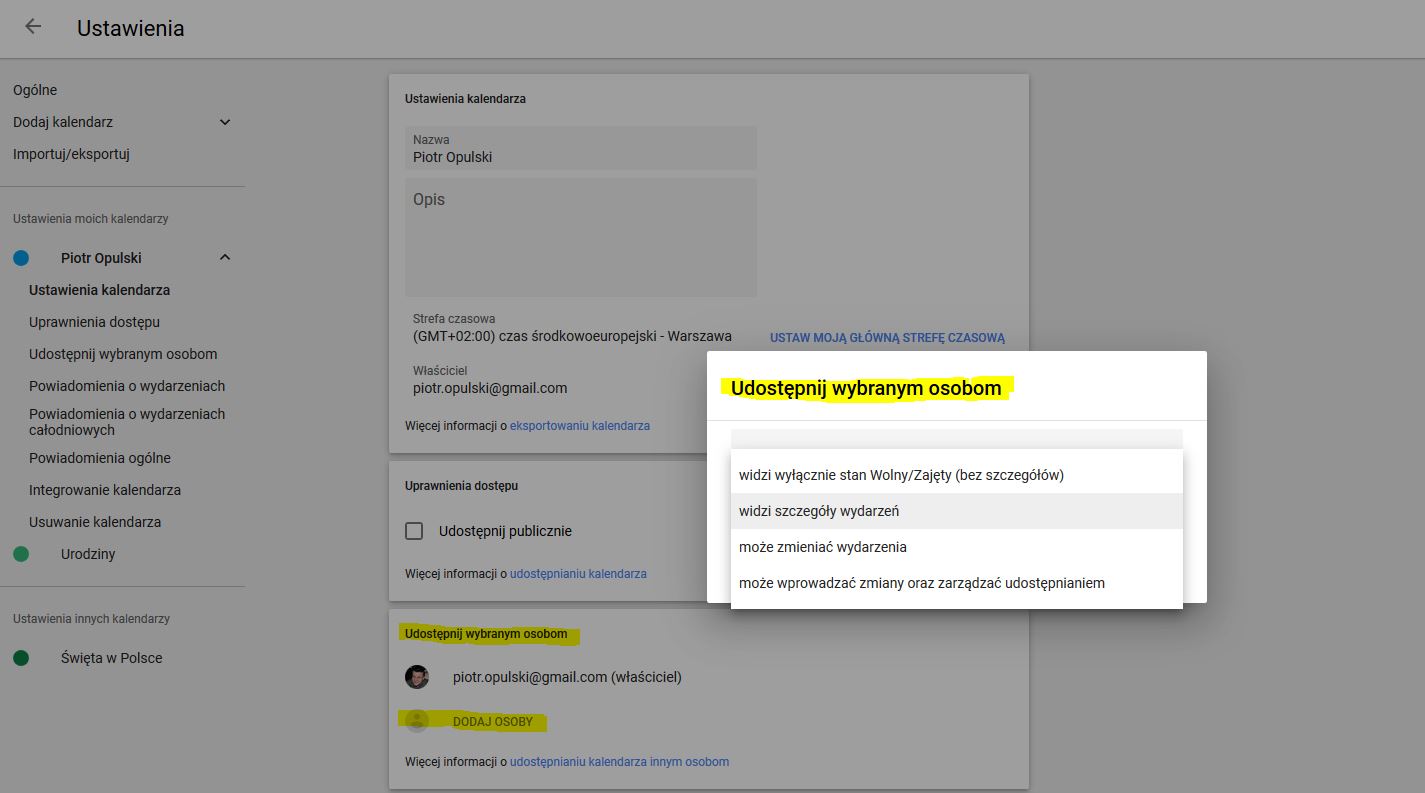This screenshot has width=1425, height=793.
Task: Open Dodaj kalendarz in sidebar
Action: 63,122
